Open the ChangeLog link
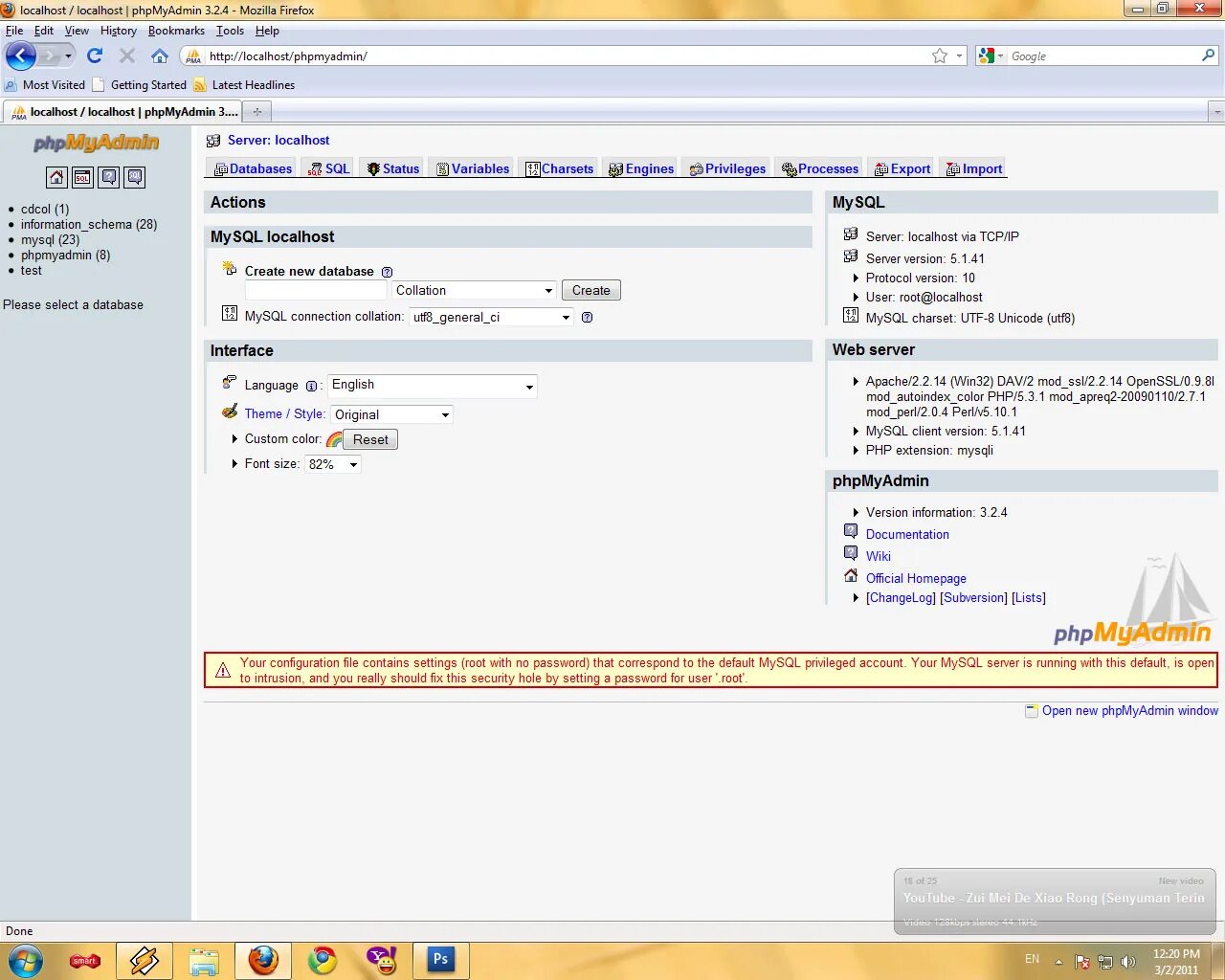The height and width of the screenshot is (980, 1225). (901, 598)
